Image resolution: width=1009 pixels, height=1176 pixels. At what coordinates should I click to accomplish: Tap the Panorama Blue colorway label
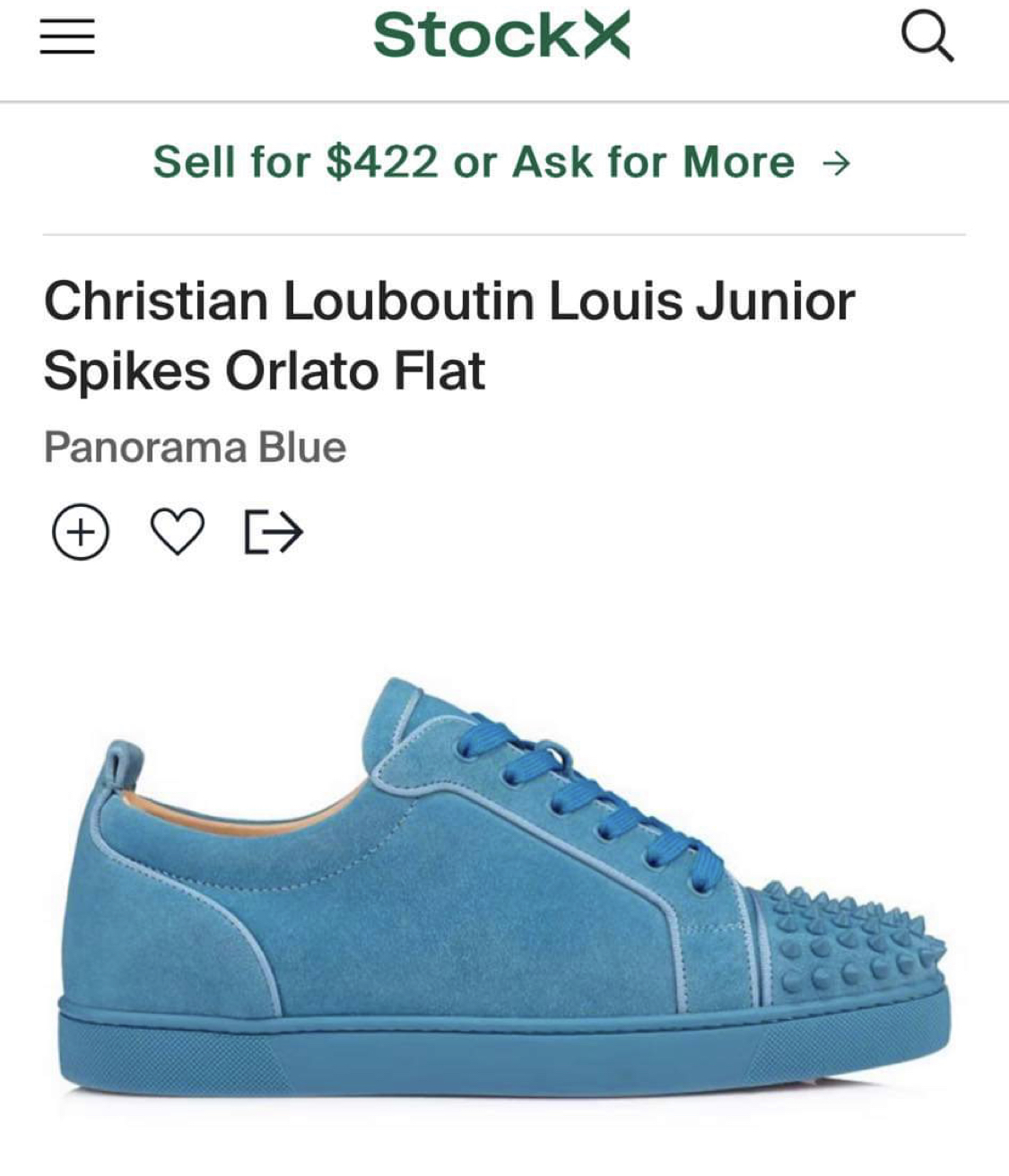(x=195, y=448)
